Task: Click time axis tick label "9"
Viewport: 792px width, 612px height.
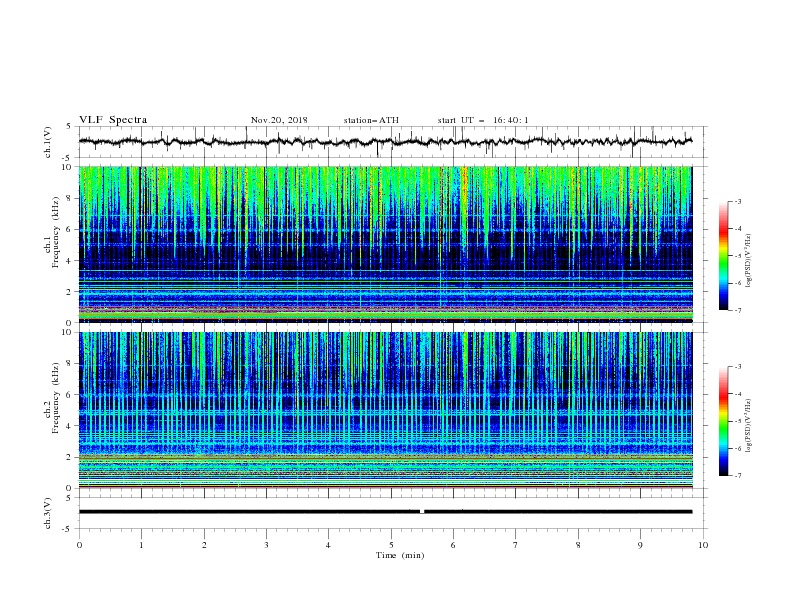Action: click(x=640, y=545)
